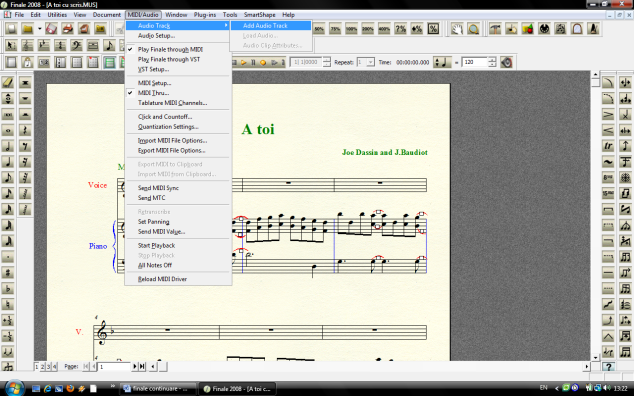
Task: Toggle Play Finale through MIDI option
Action: (178, 49)
